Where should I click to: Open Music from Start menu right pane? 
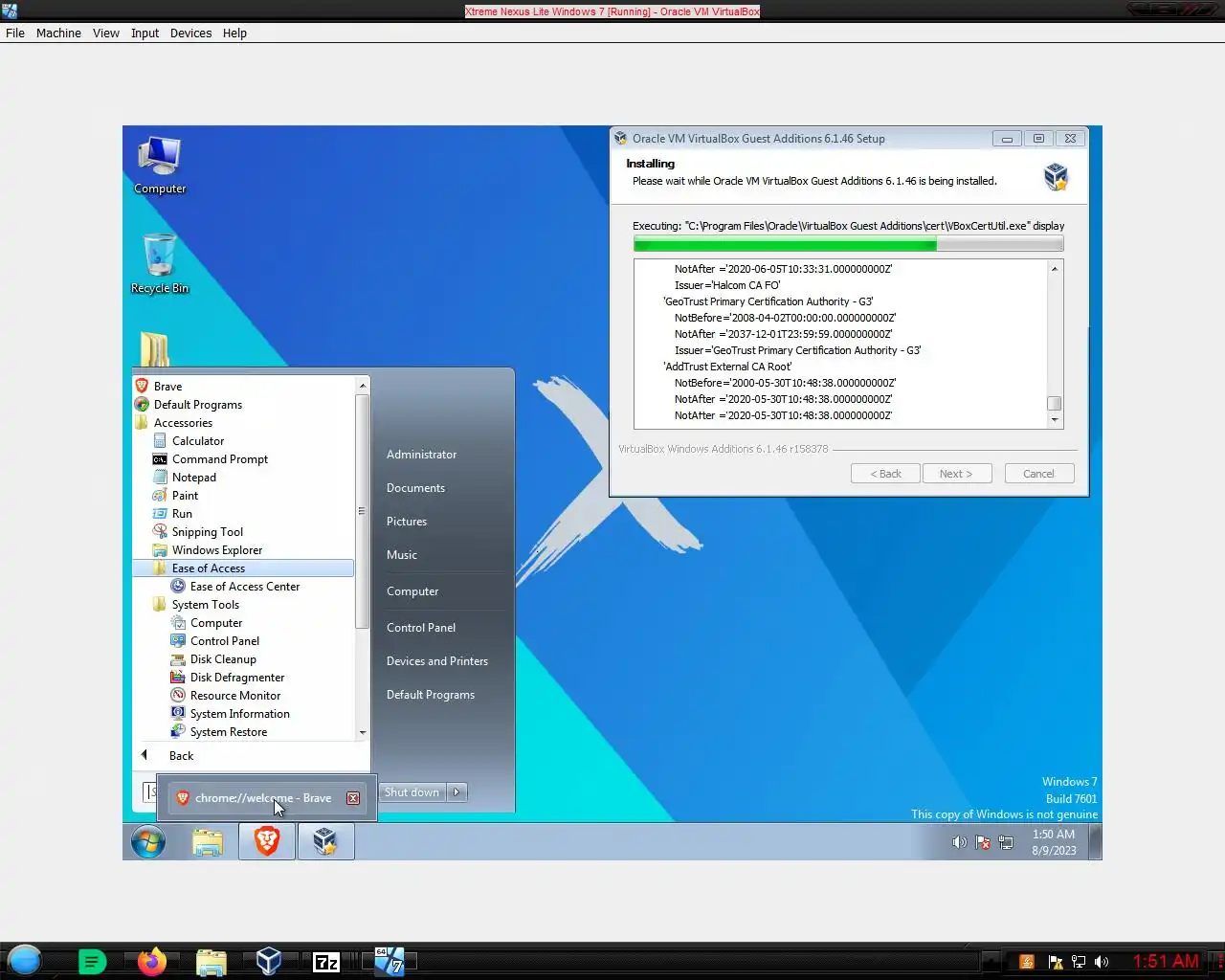coord(402,555)
